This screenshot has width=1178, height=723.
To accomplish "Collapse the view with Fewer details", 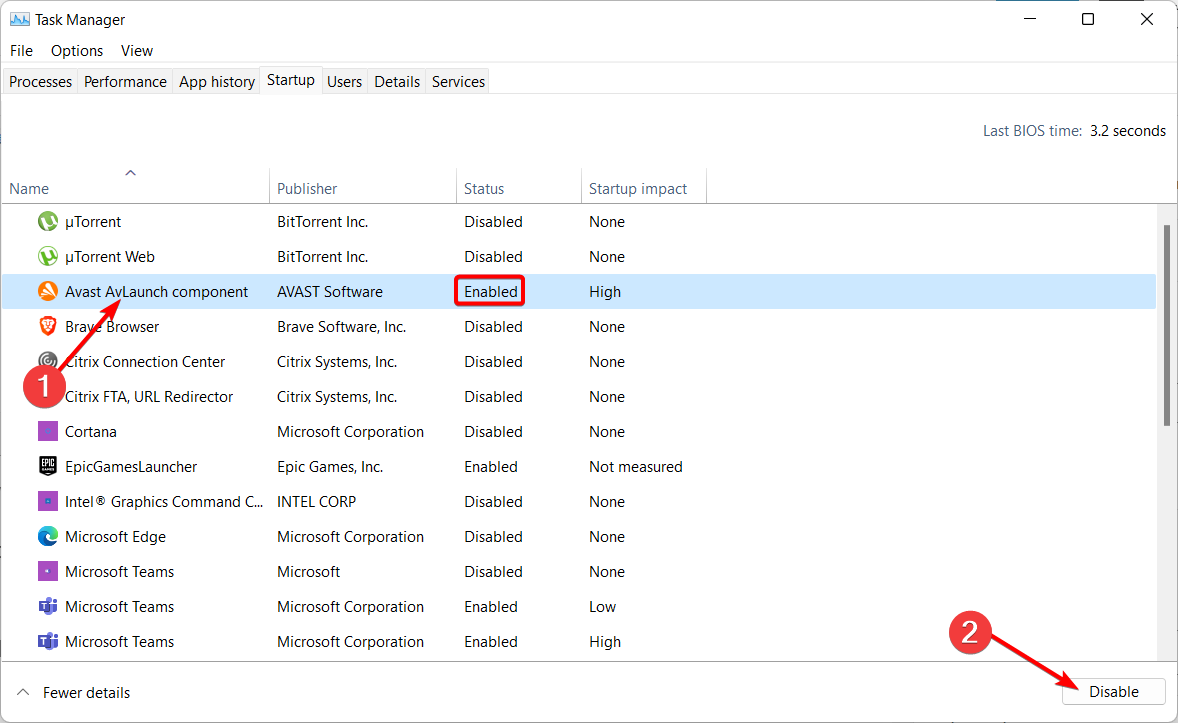I will 74,692.
